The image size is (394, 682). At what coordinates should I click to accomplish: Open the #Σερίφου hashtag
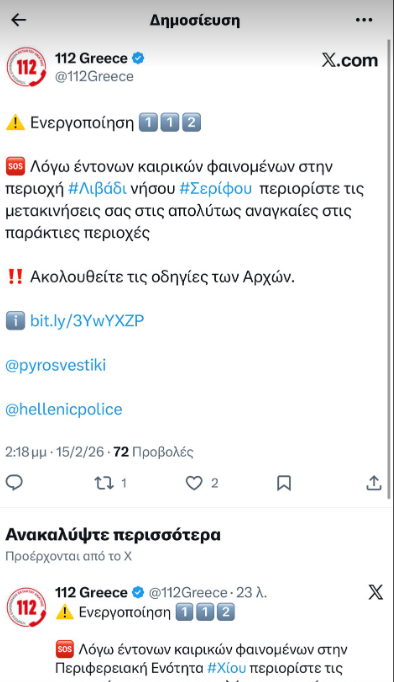tap(216, 189)
